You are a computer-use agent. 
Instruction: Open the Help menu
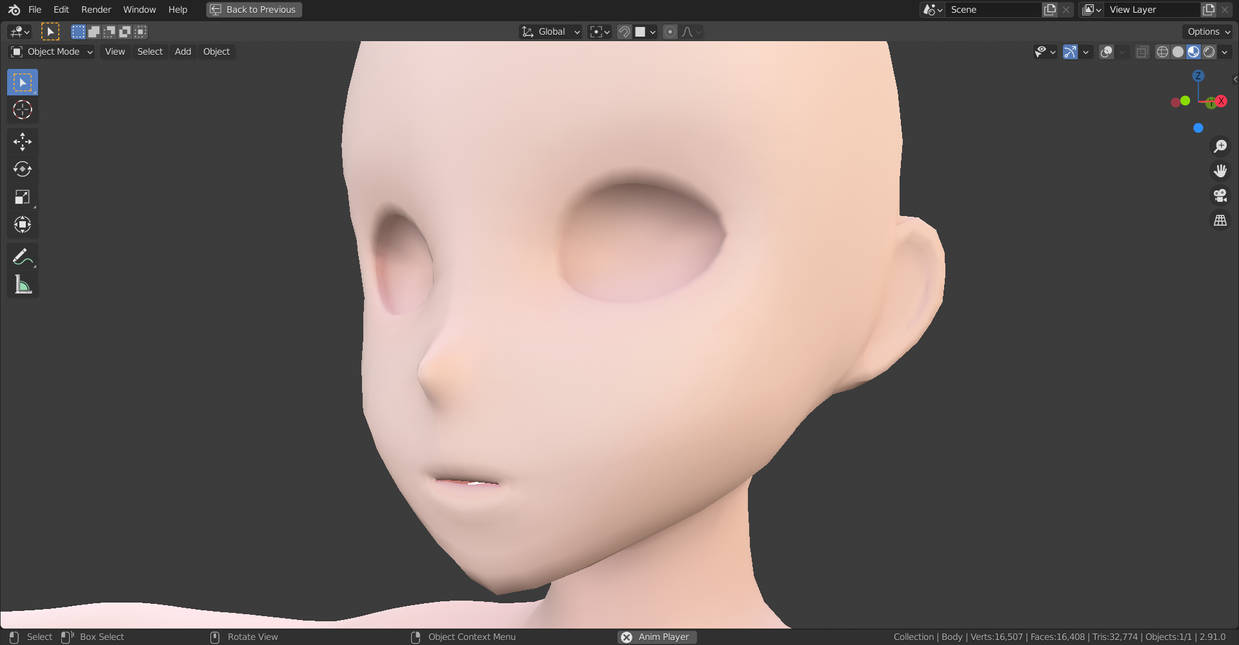[x=178, y=9]
